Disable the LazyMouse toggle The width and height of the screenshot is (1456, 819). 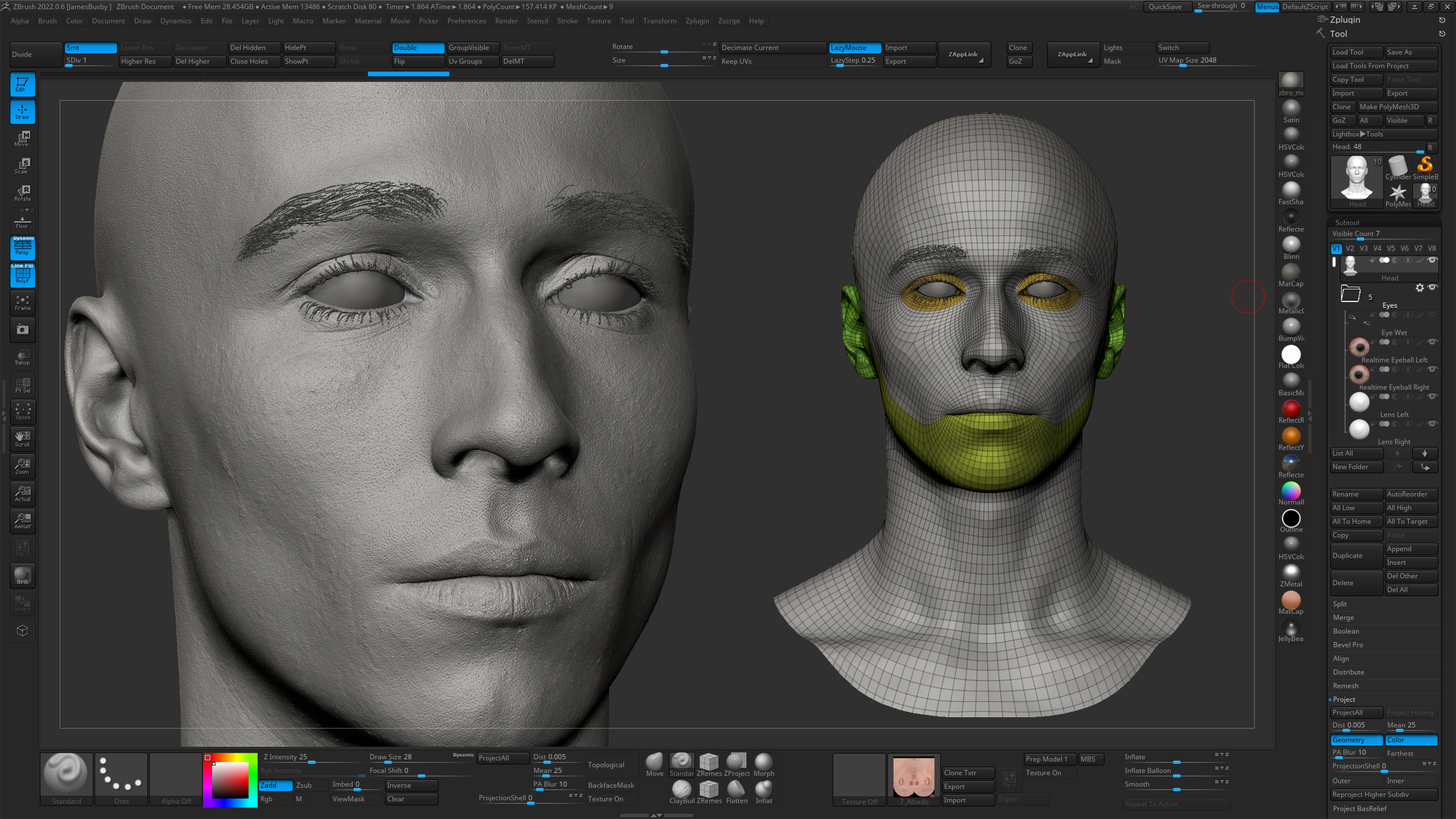(x=854, y=48)
